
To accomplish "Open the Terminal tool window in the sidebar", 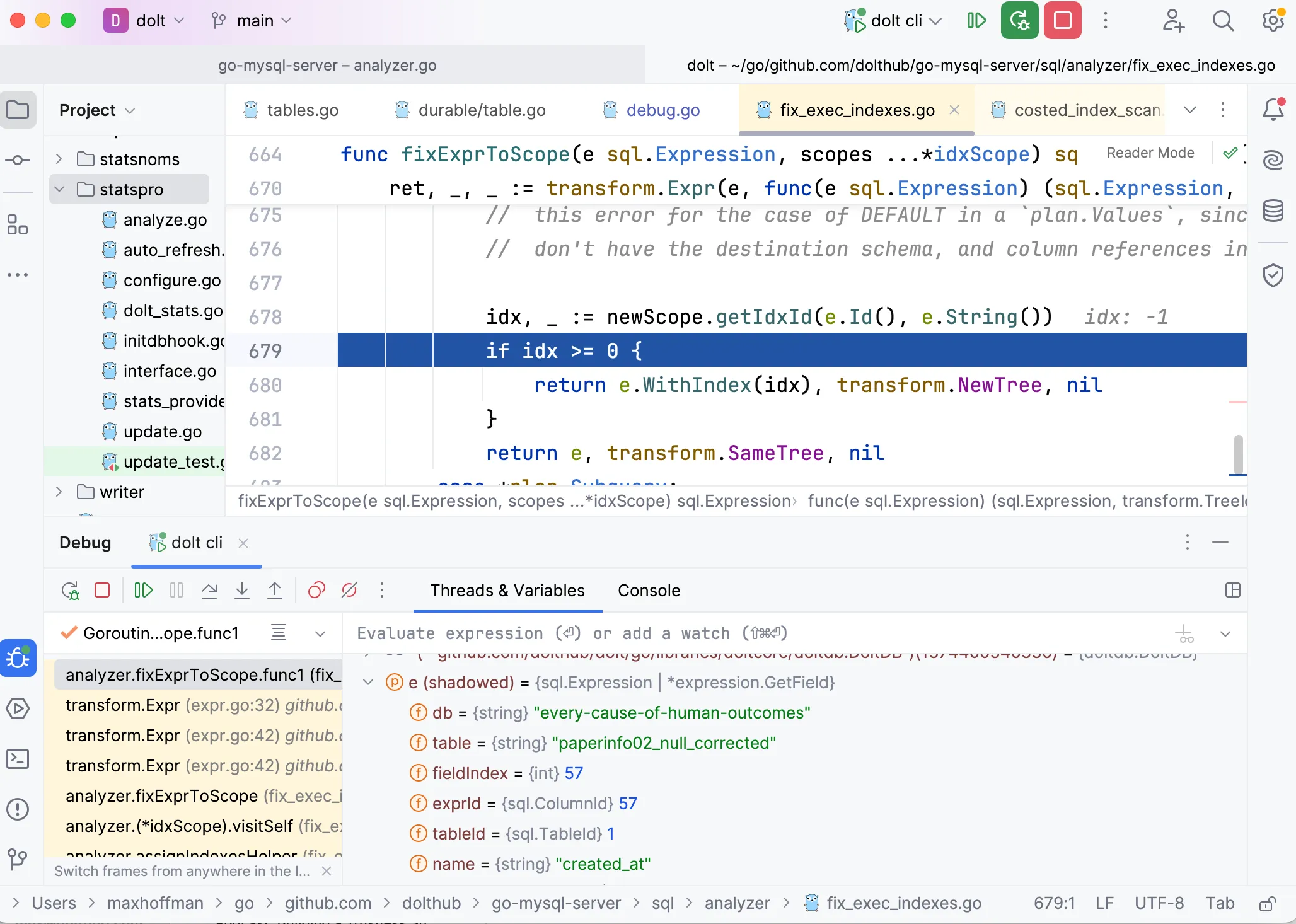I will tap(18, 759).
